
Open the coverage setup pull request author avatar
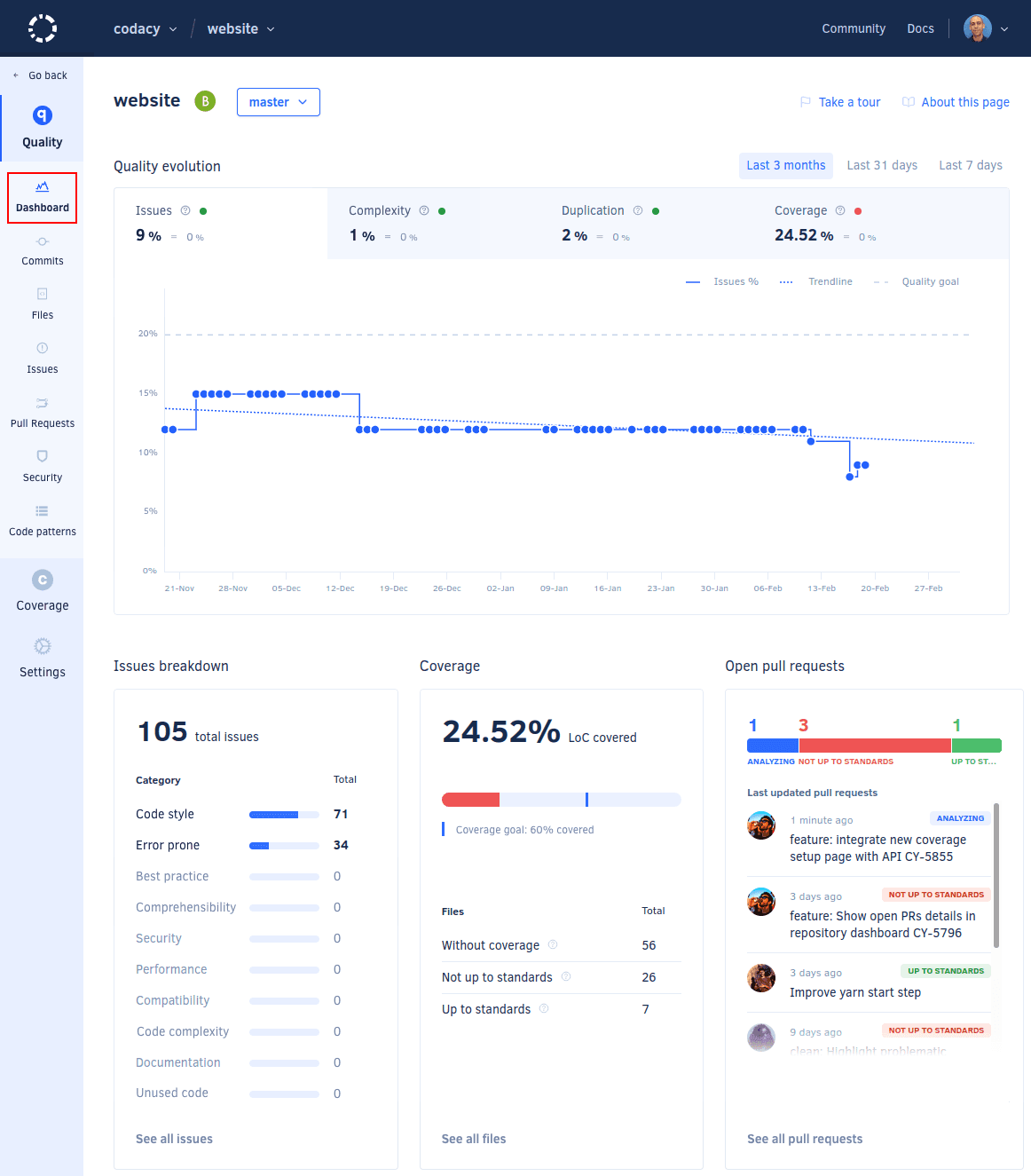(761, 825)
